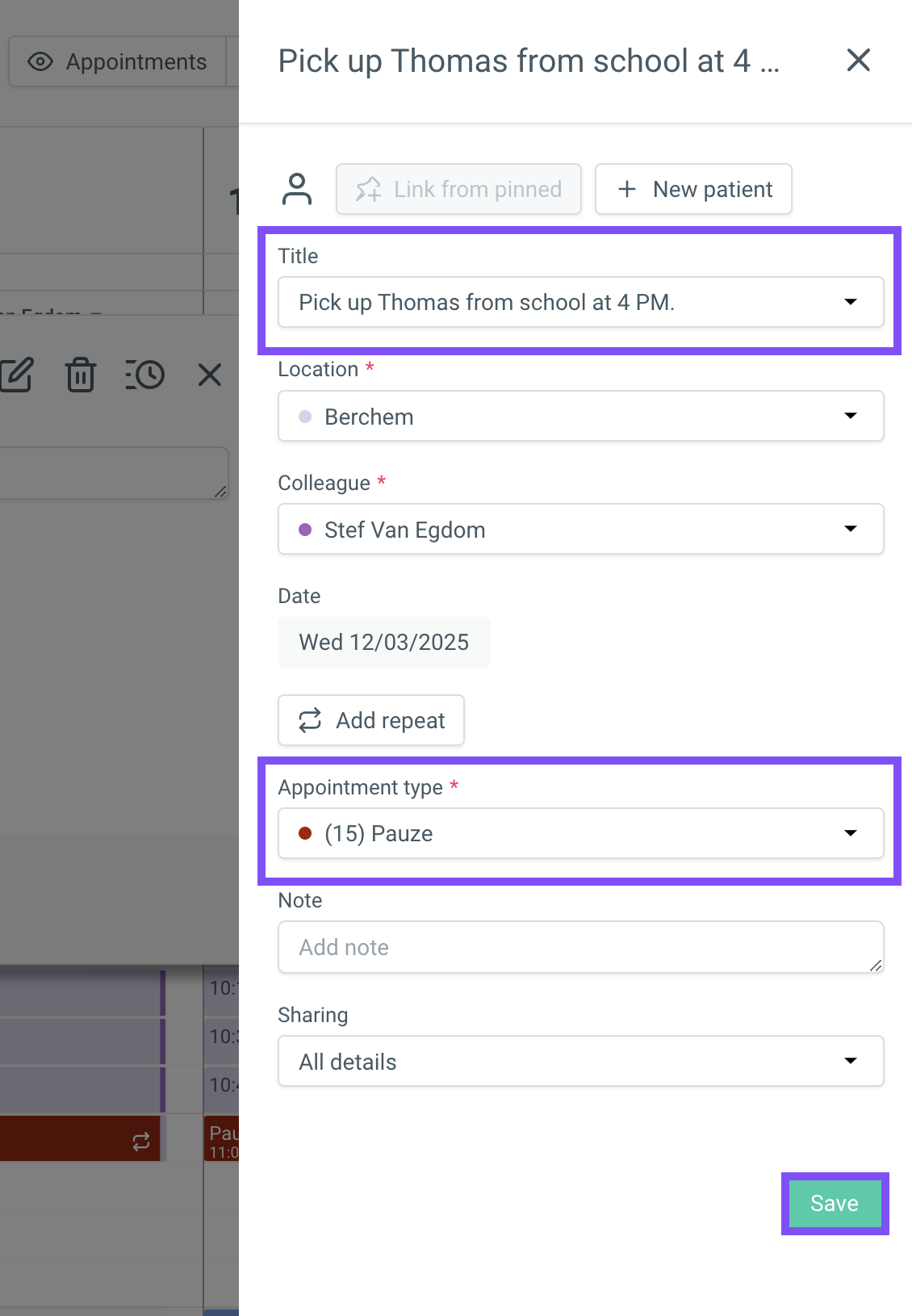Save the appointment changes
Viewport: 912px width, 1316px height.
(x=835, y=1204)
